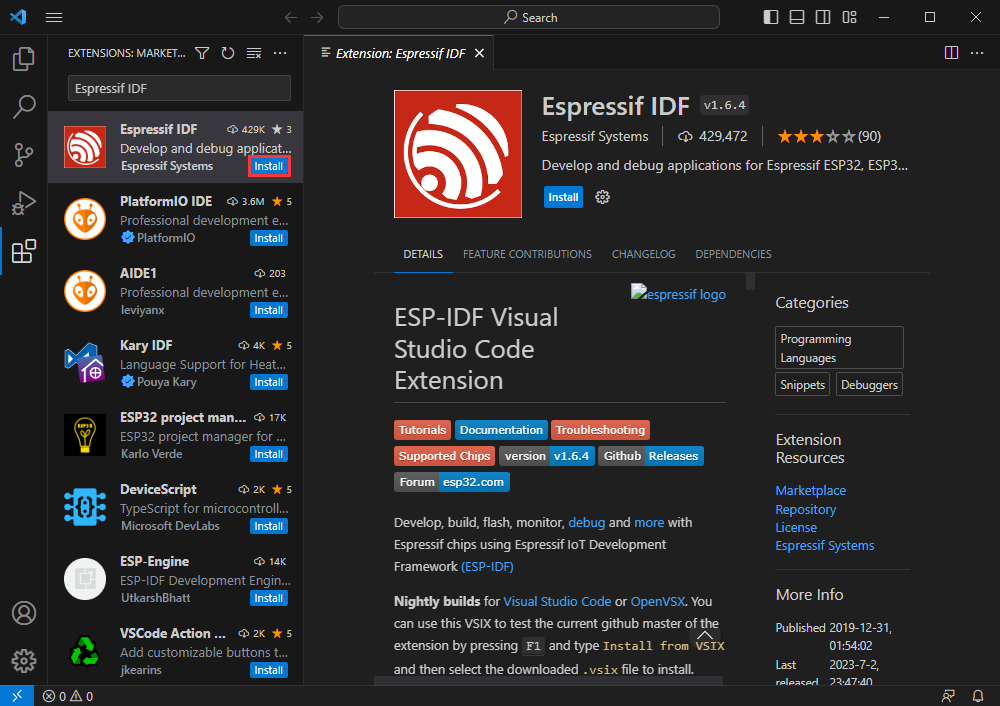
Task: Click the Espressif IDF search box
Action: coord(179,88)
